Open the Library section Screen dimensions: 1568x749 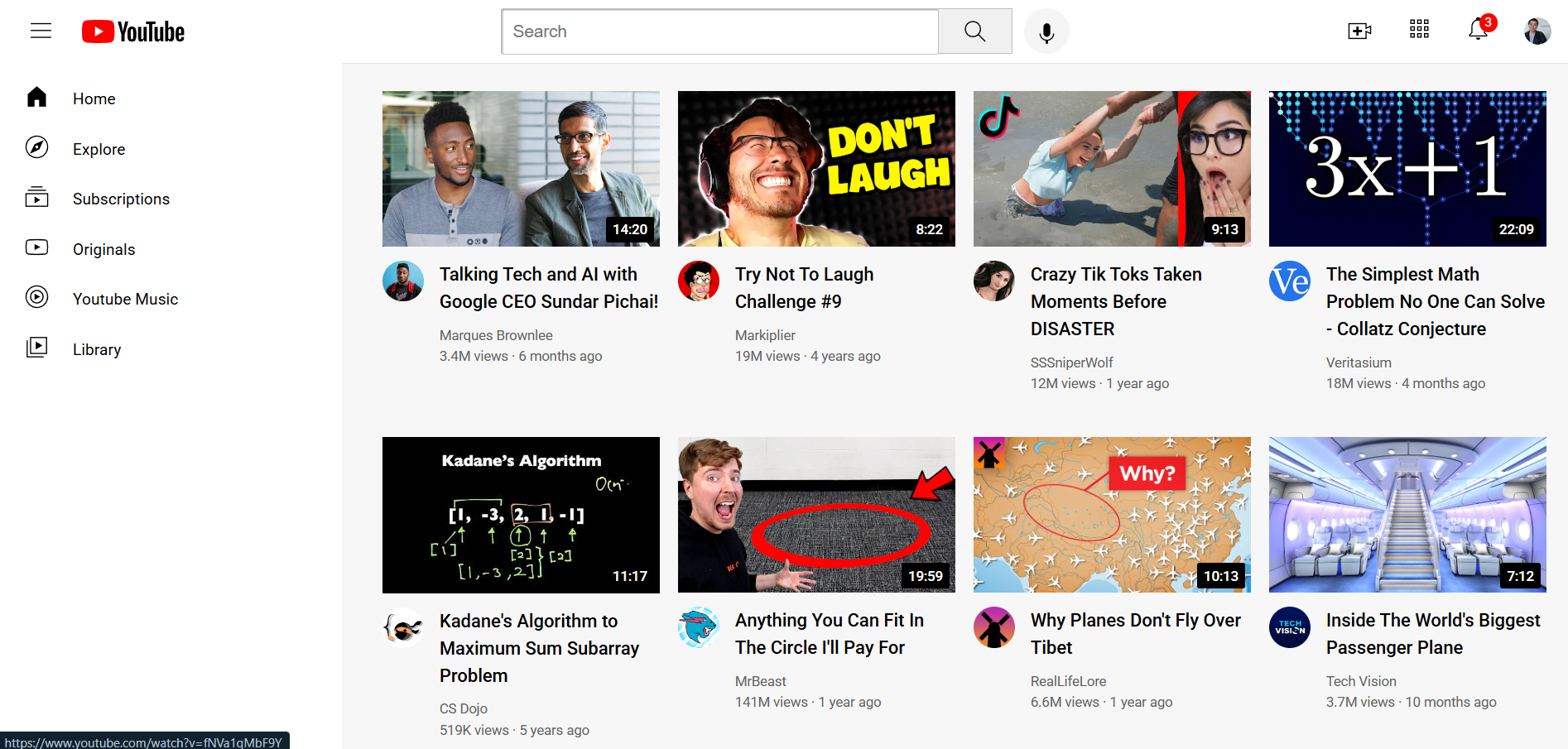(96, 348)
